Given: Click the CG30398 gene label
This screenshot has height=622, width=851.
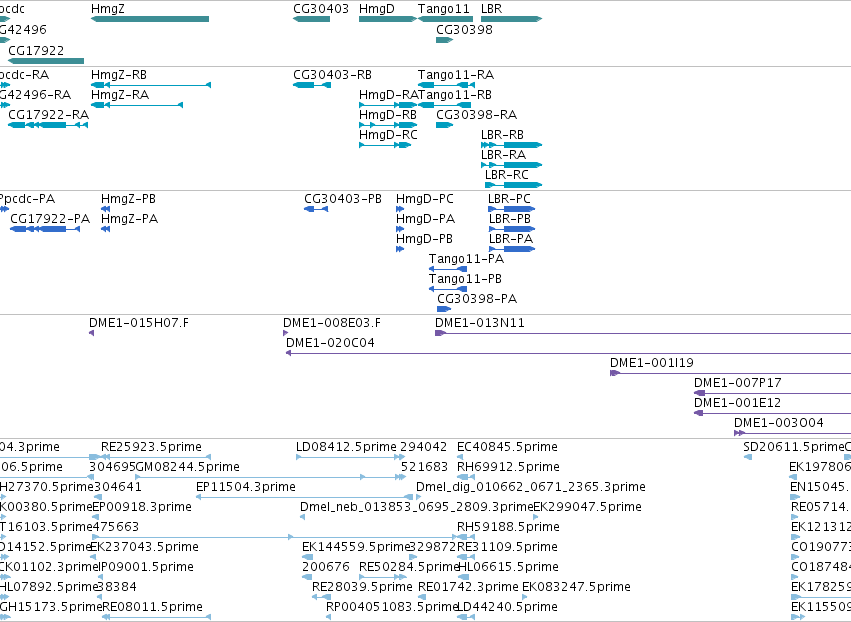Looking at the screenshot, I should coord(464,30).
